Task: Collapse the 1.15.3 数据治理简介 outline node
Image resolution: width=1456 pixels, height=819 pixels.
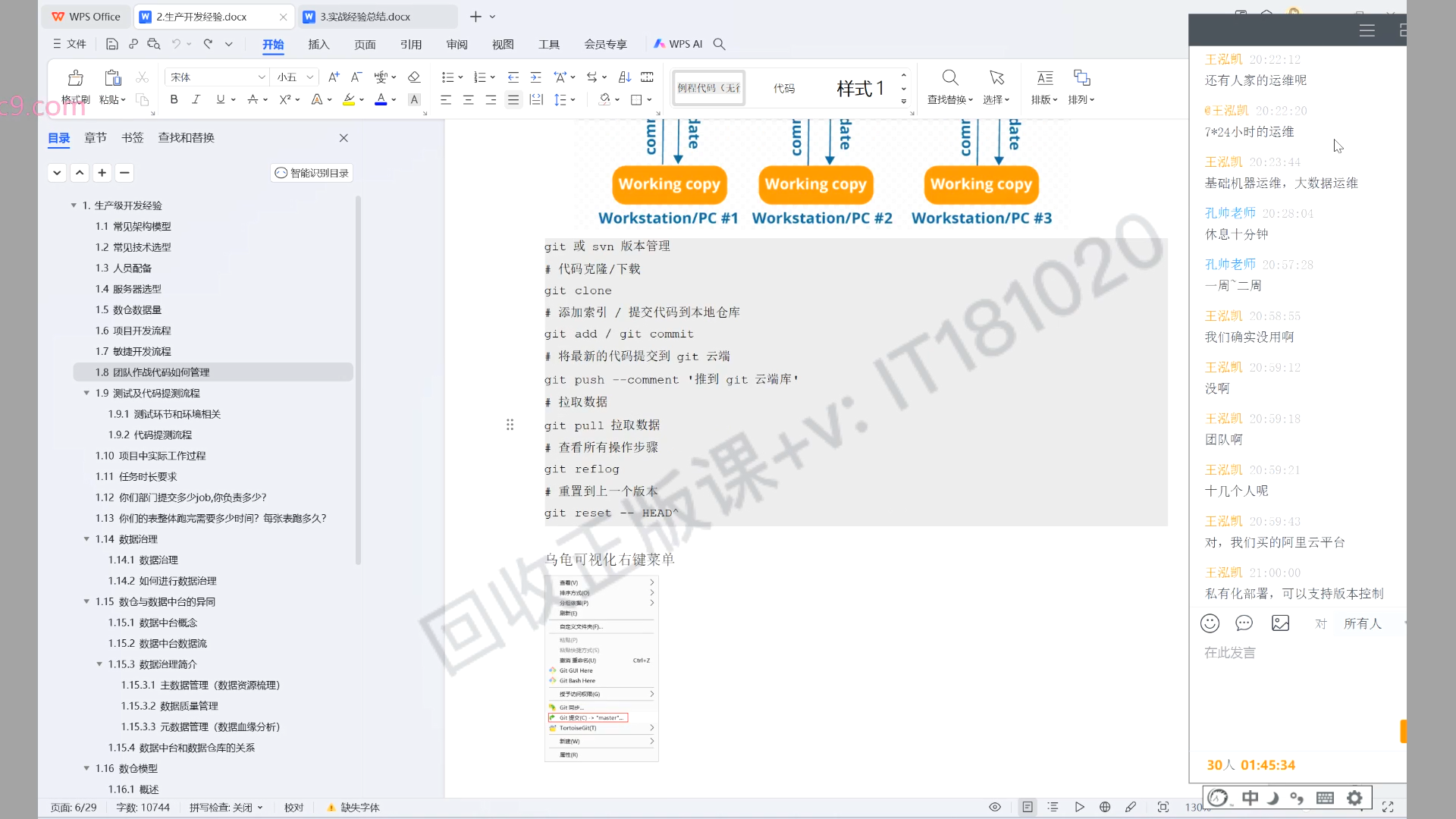Action: click(x=99, y=664)
